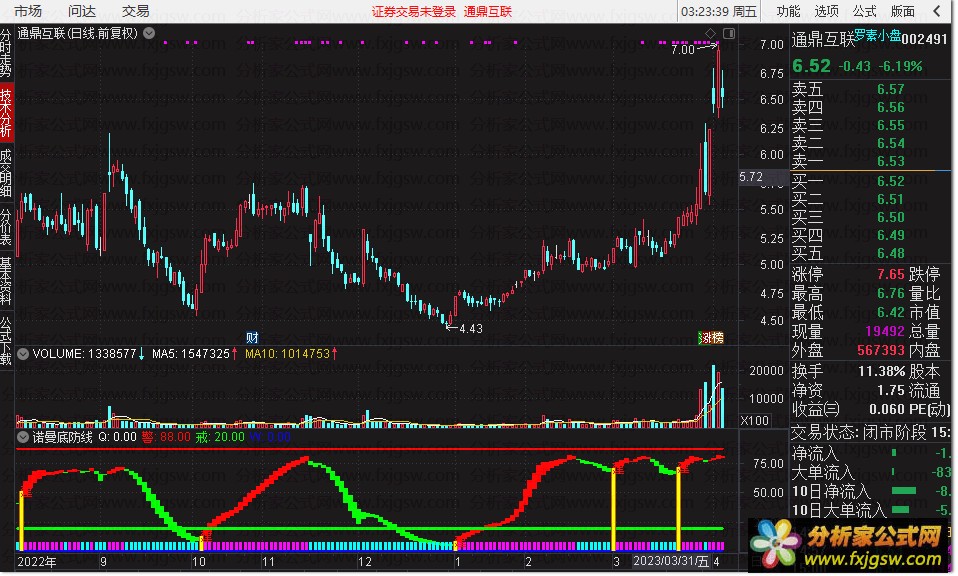Image resolution: width=958 pixels, height=576 pixels.
Task: Expand the VOLUME indicator options arrow
Action: (23, 354)
